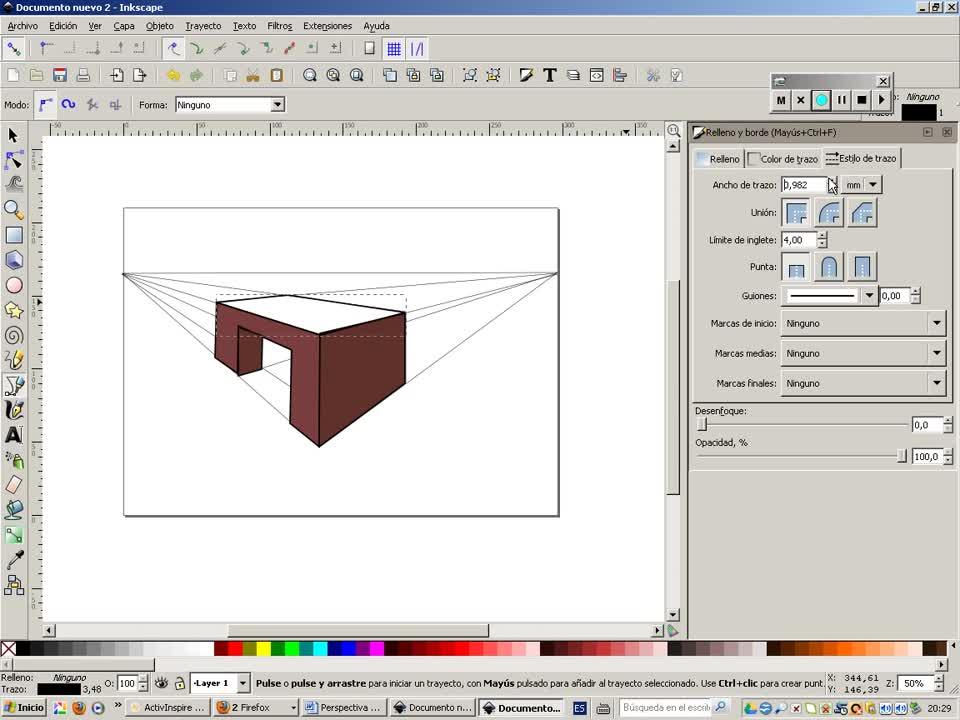The height and width of the screenshot is (720, 960).
Task: Click the Save document icon
Action: point(60,75)
